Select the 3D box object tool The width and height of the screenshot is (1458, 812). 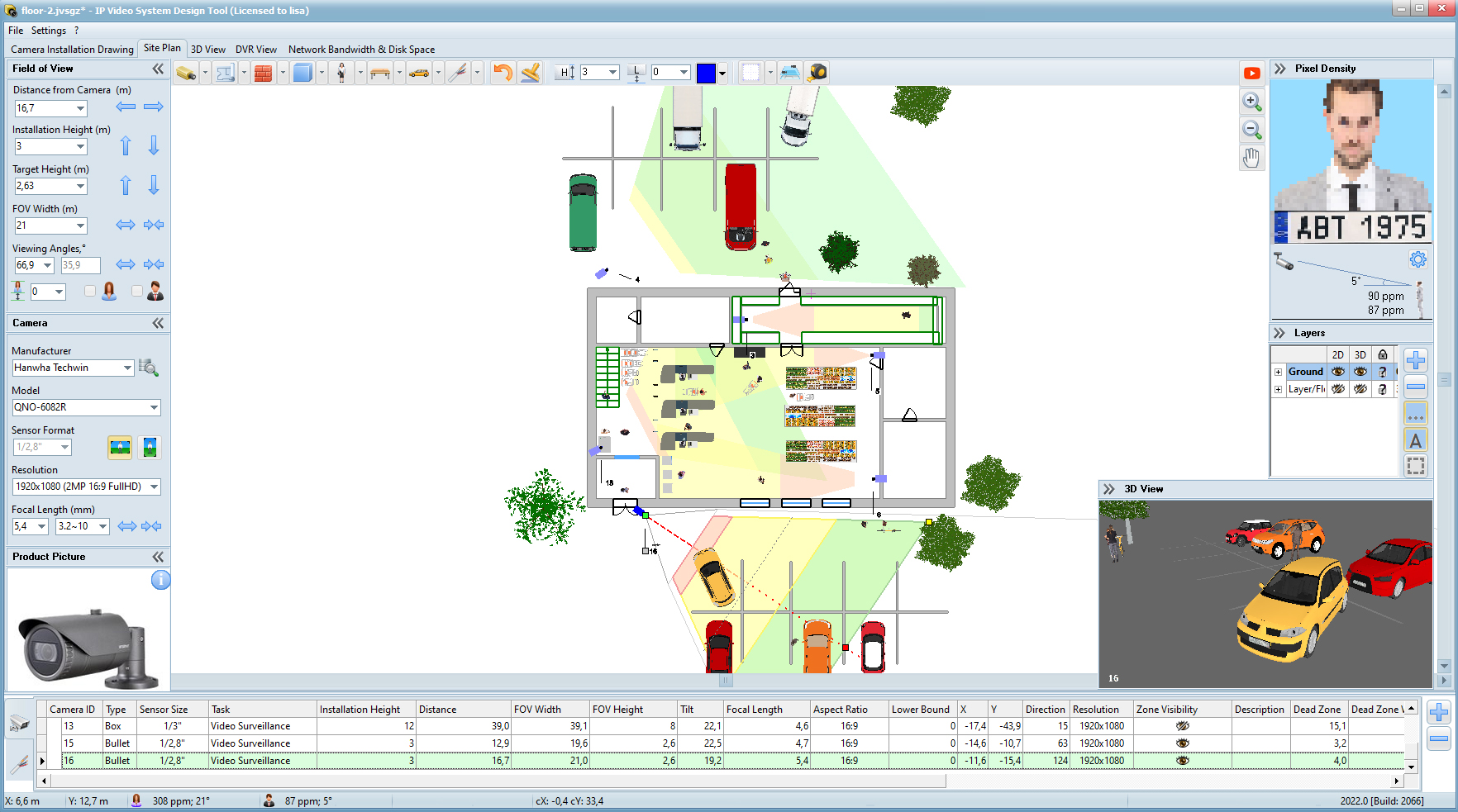pos(302,73)
